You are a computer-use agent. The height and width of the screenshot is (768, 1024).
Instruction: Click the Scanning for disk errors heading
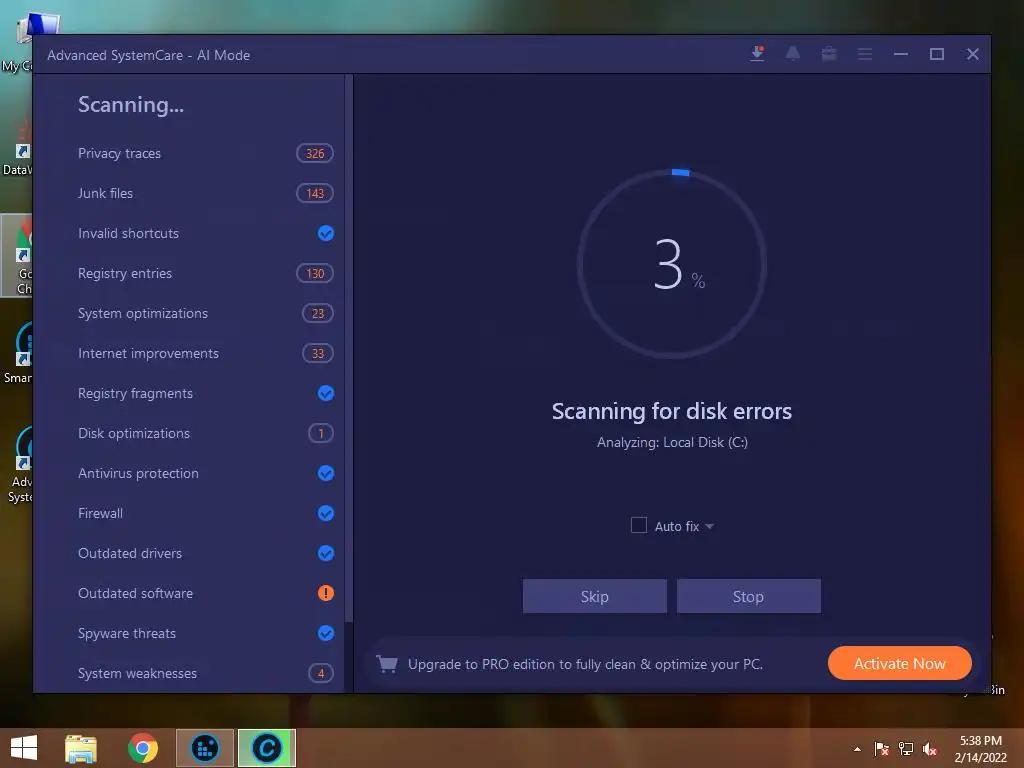pos(672,411)
